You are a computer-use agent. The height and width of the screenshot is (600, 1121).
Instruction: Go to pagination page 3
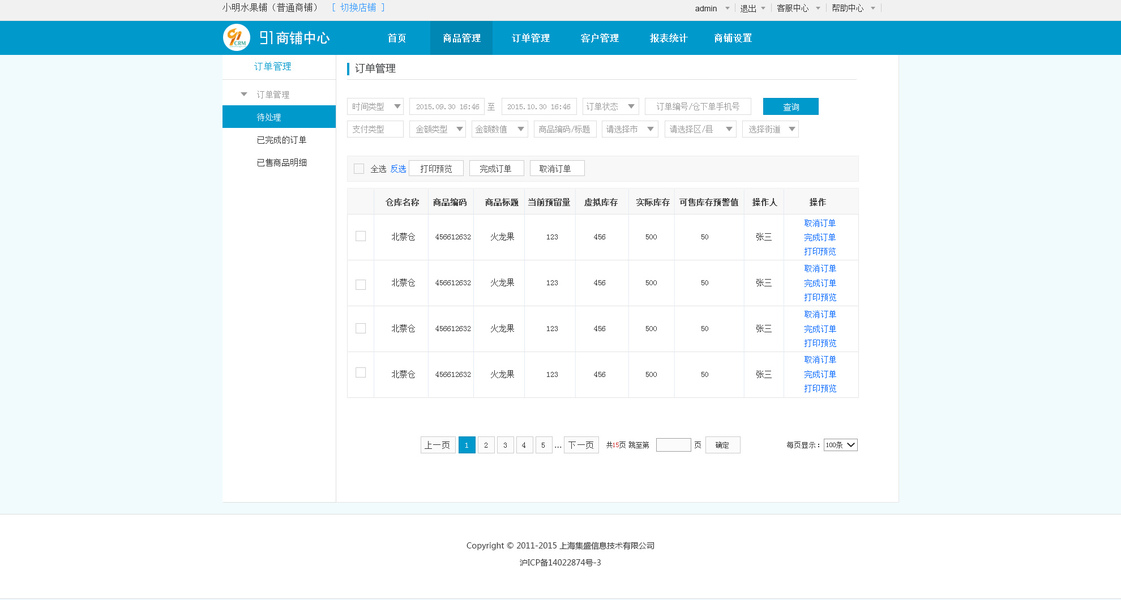(x=505, y=445)
